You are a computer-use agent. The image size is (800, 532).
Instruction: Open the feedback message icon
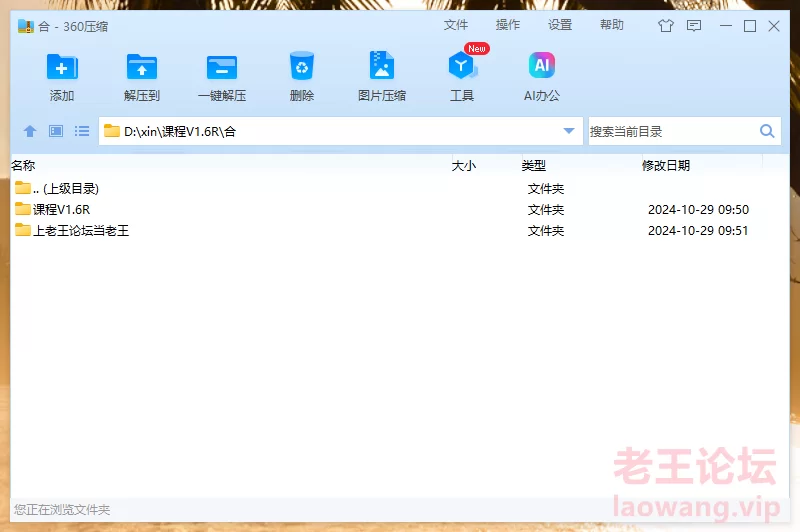[x=694, y=26]
